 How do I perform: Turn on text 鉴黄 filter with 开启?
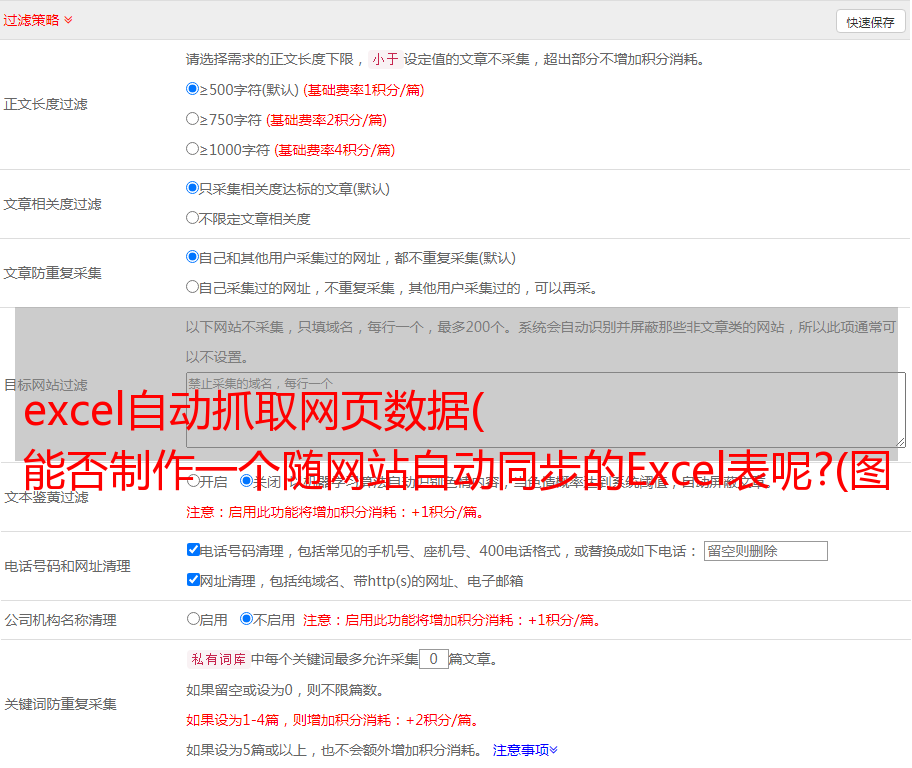click(x=193, y=481)
